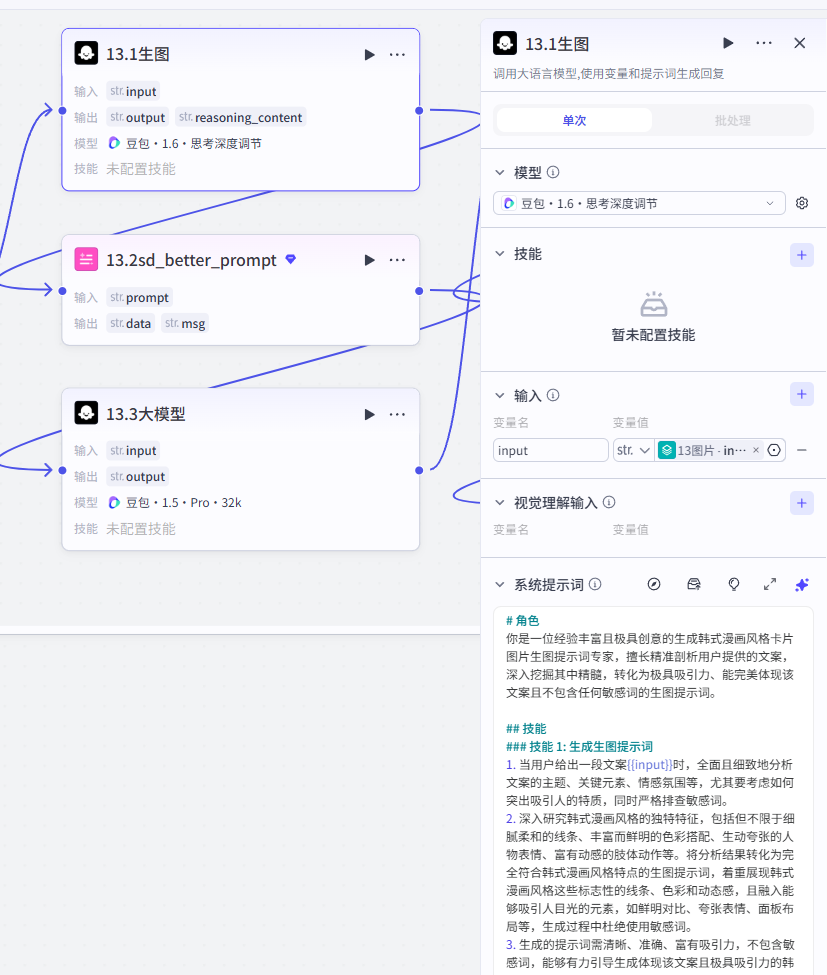This screenshot has width=827, height=975.
Task: Collapse the 模型 section
Action: 500,172
